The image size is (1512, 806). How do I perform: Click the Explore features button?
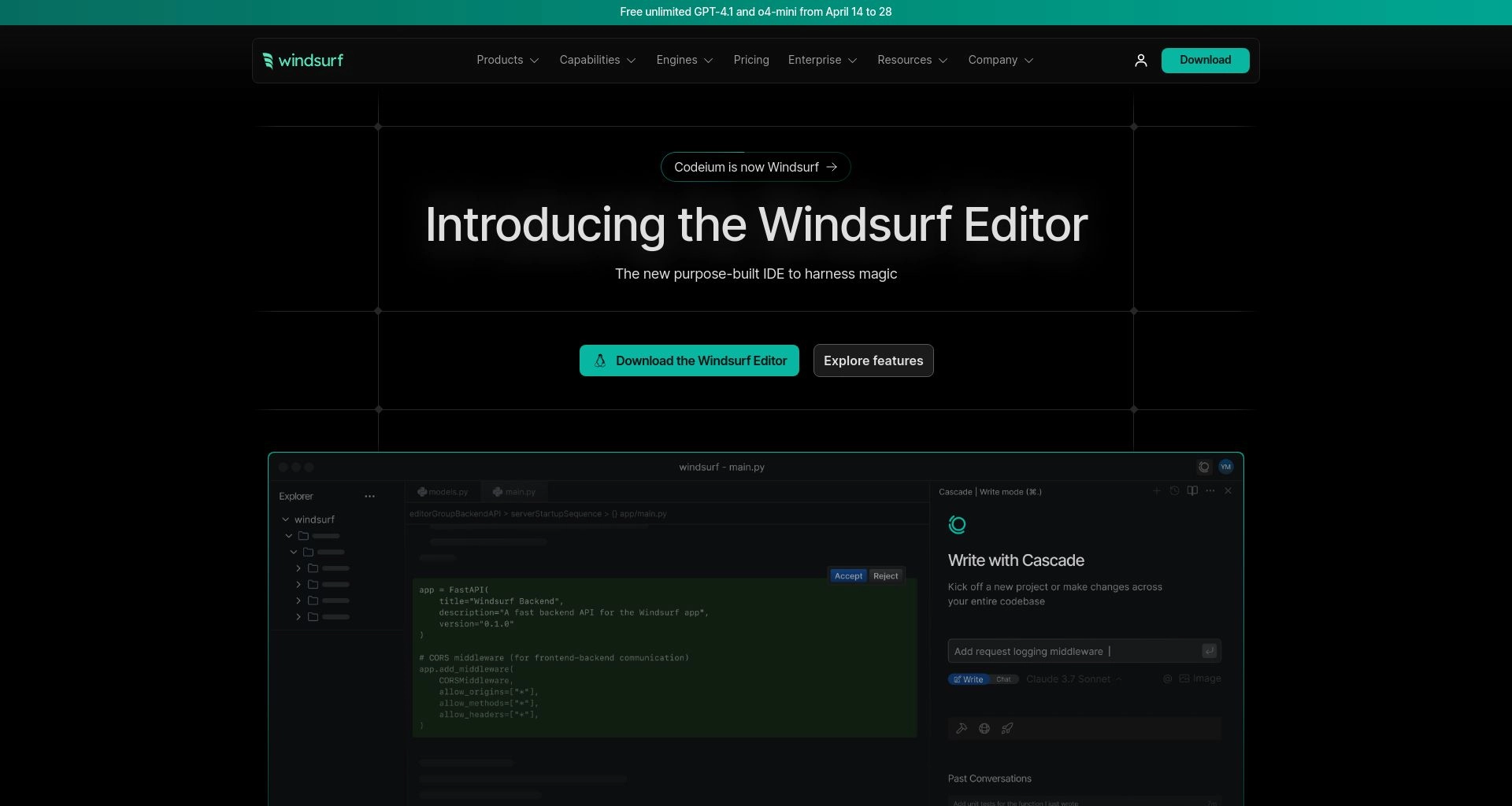(x=873, y=360)
